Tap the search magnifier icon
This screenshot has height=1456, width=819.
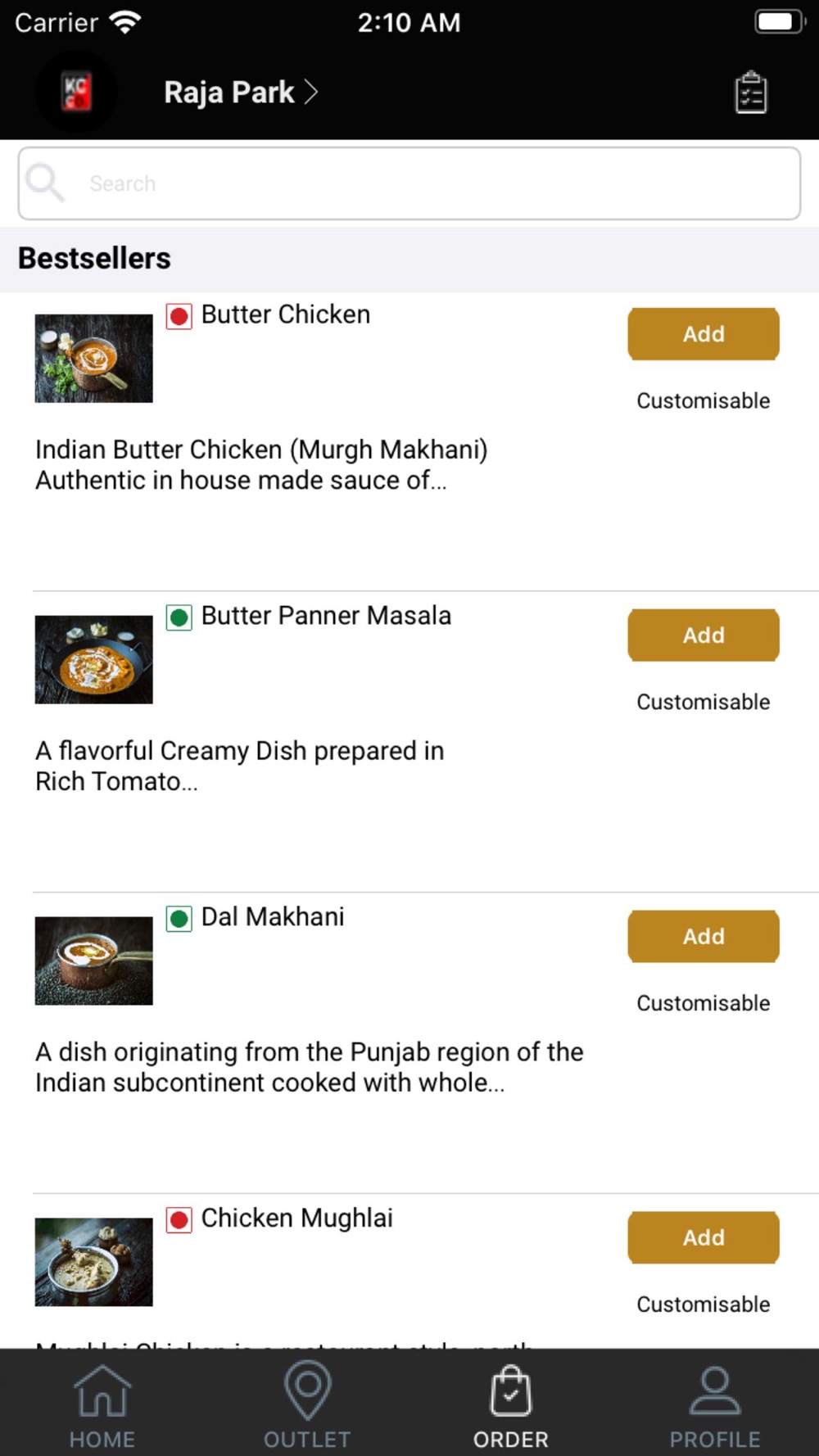point(45,183)
